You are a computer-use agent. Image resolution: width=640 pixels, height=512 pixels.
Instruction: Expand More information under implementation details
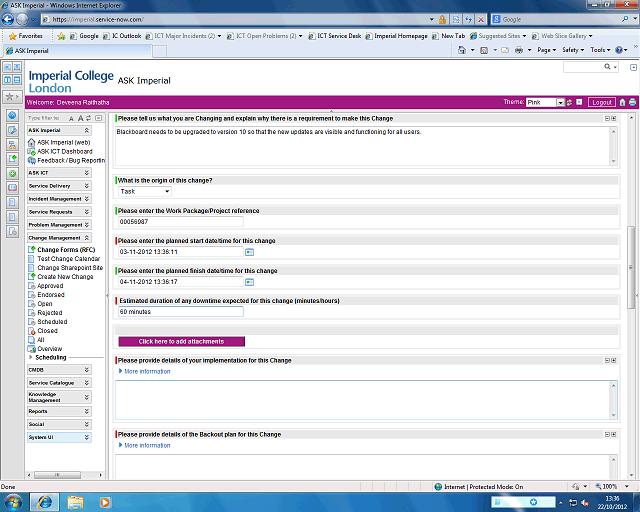coord(147,371)
